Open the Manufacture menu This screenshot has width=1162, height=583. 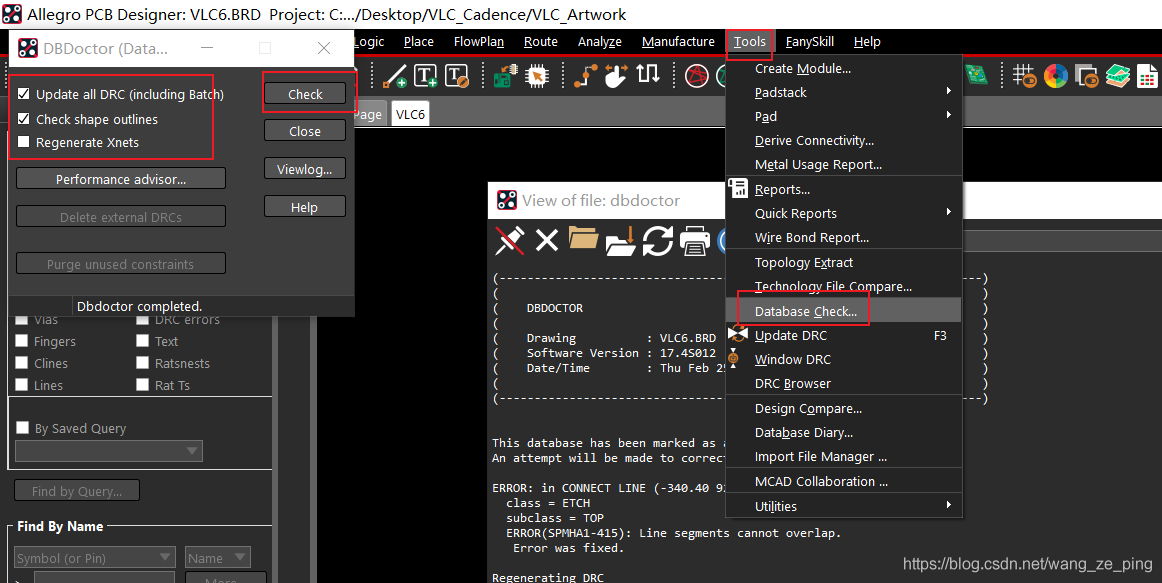[x=678, y=41]
